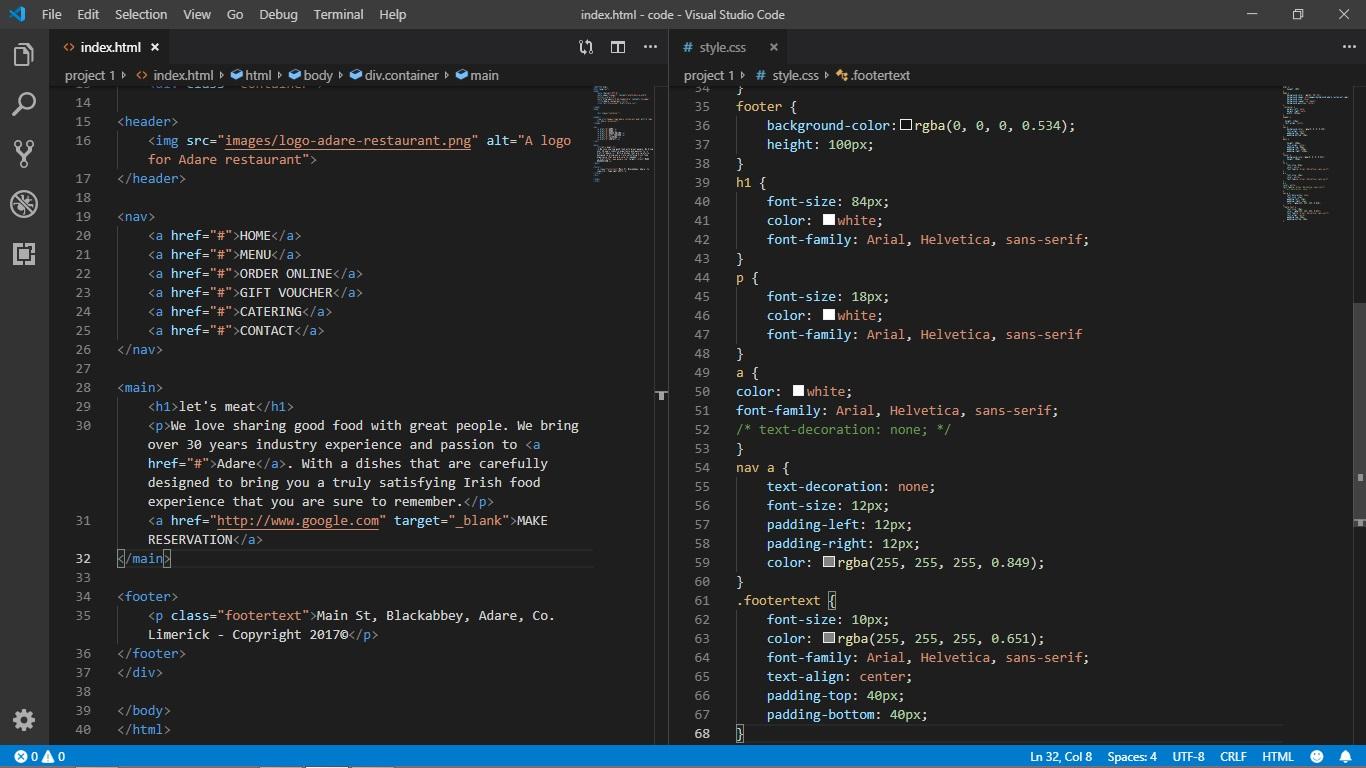The image size is (1366, 768).
Task: Select language mode 'HTML' in status bar
Action: (x=1278, y=757)
